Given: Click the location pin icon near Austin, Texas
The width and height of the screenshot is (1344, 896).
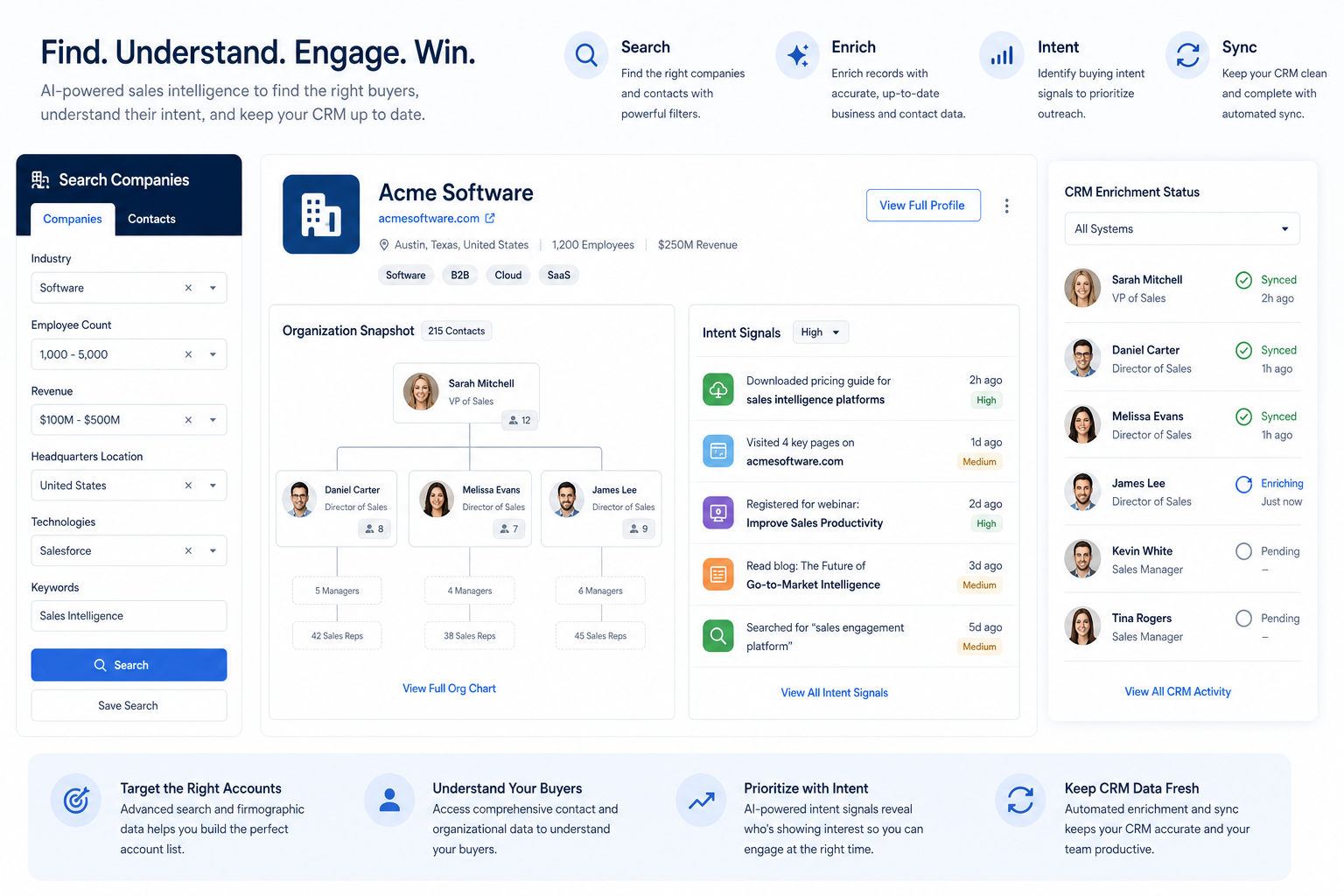Looking at the screenshot, I should [x=384, y=245].
